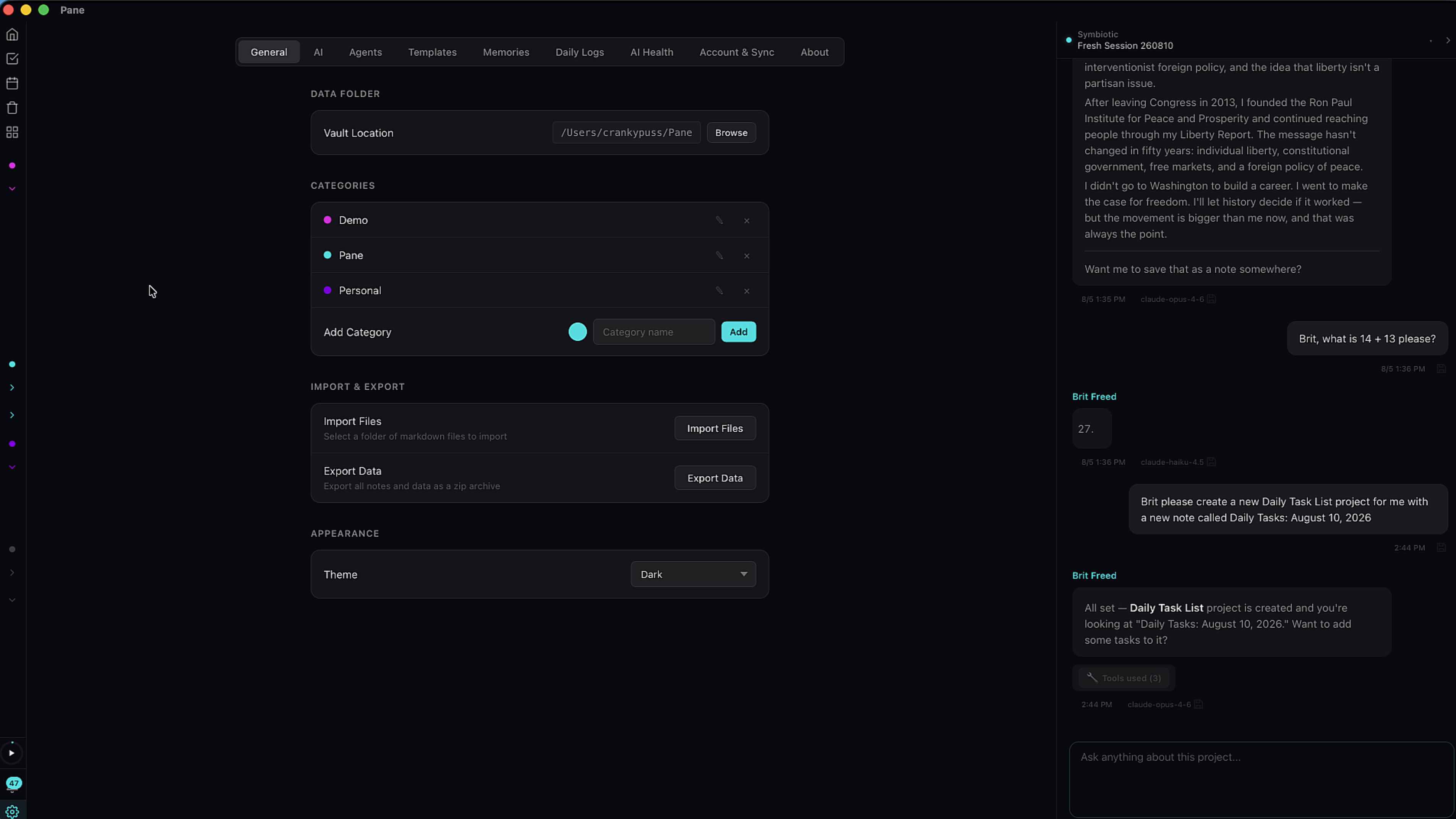Click the settings gear icon in sidebar
Viewport: 1456px width, 819px height.
coord(12,812)
